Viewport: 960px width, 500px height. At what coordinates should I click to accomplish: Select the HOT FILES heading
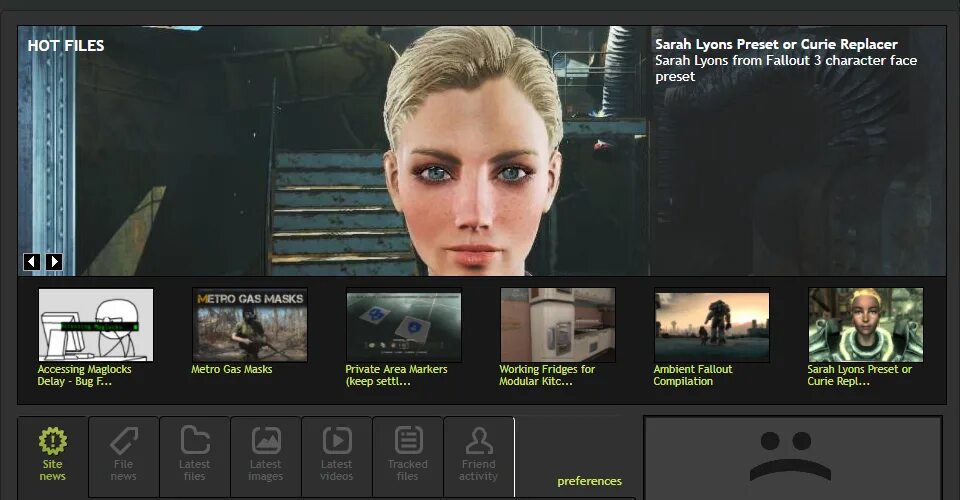tap(66, 46)
